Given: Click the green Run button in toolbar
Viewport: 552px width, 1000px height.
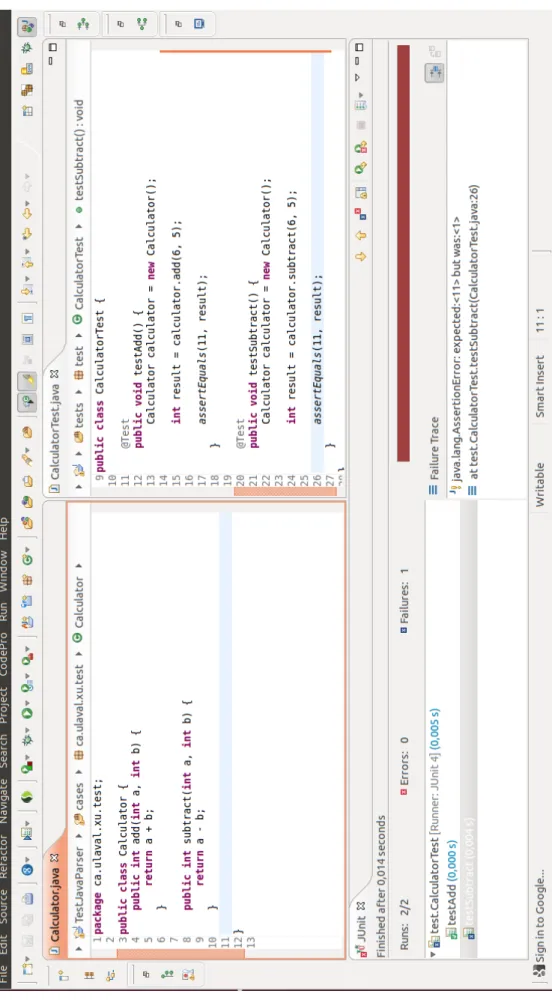Looking at the screenshot, I should [x=27, y=713].
